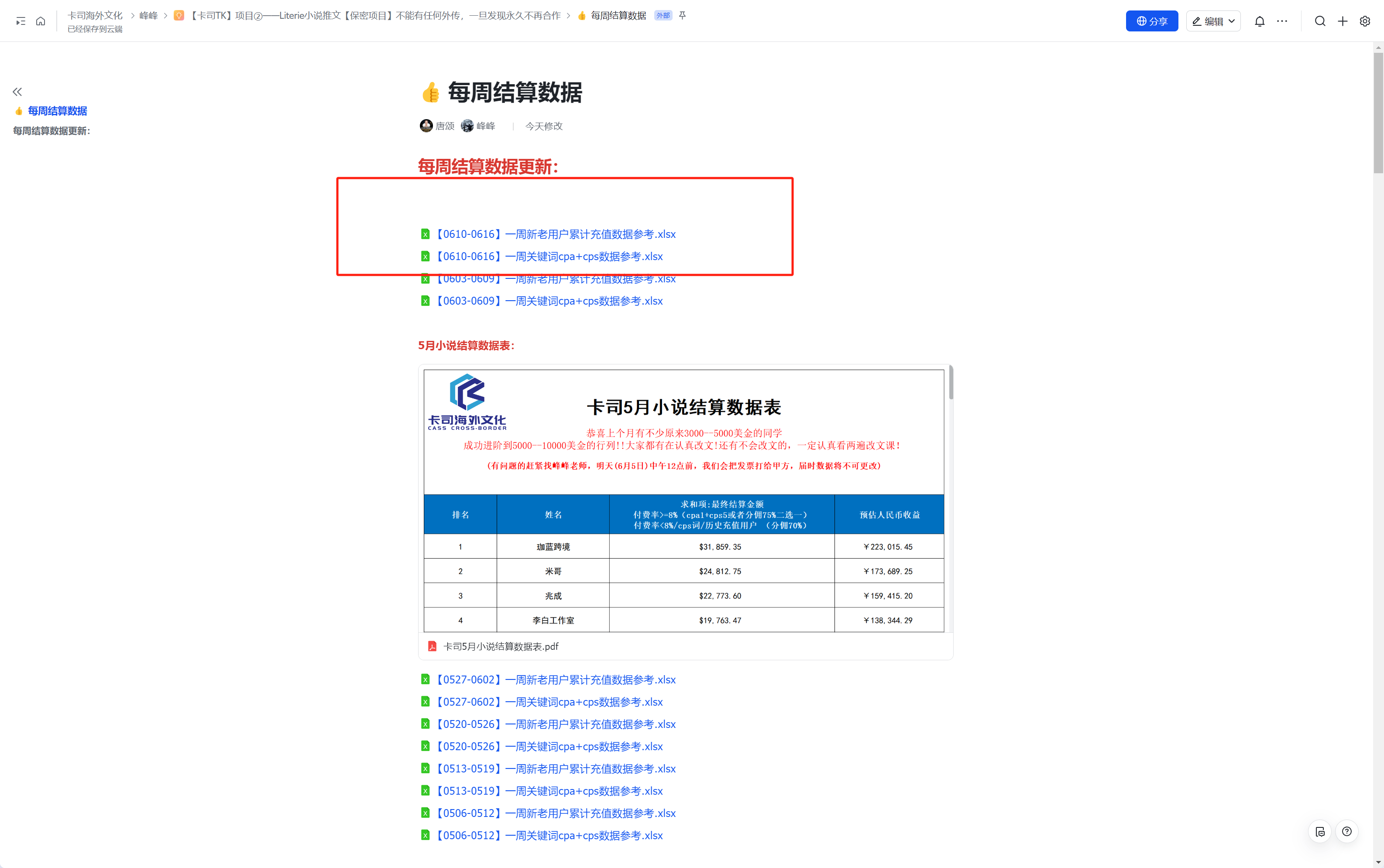Open the help question mark icon

(x=1347, y=831)
